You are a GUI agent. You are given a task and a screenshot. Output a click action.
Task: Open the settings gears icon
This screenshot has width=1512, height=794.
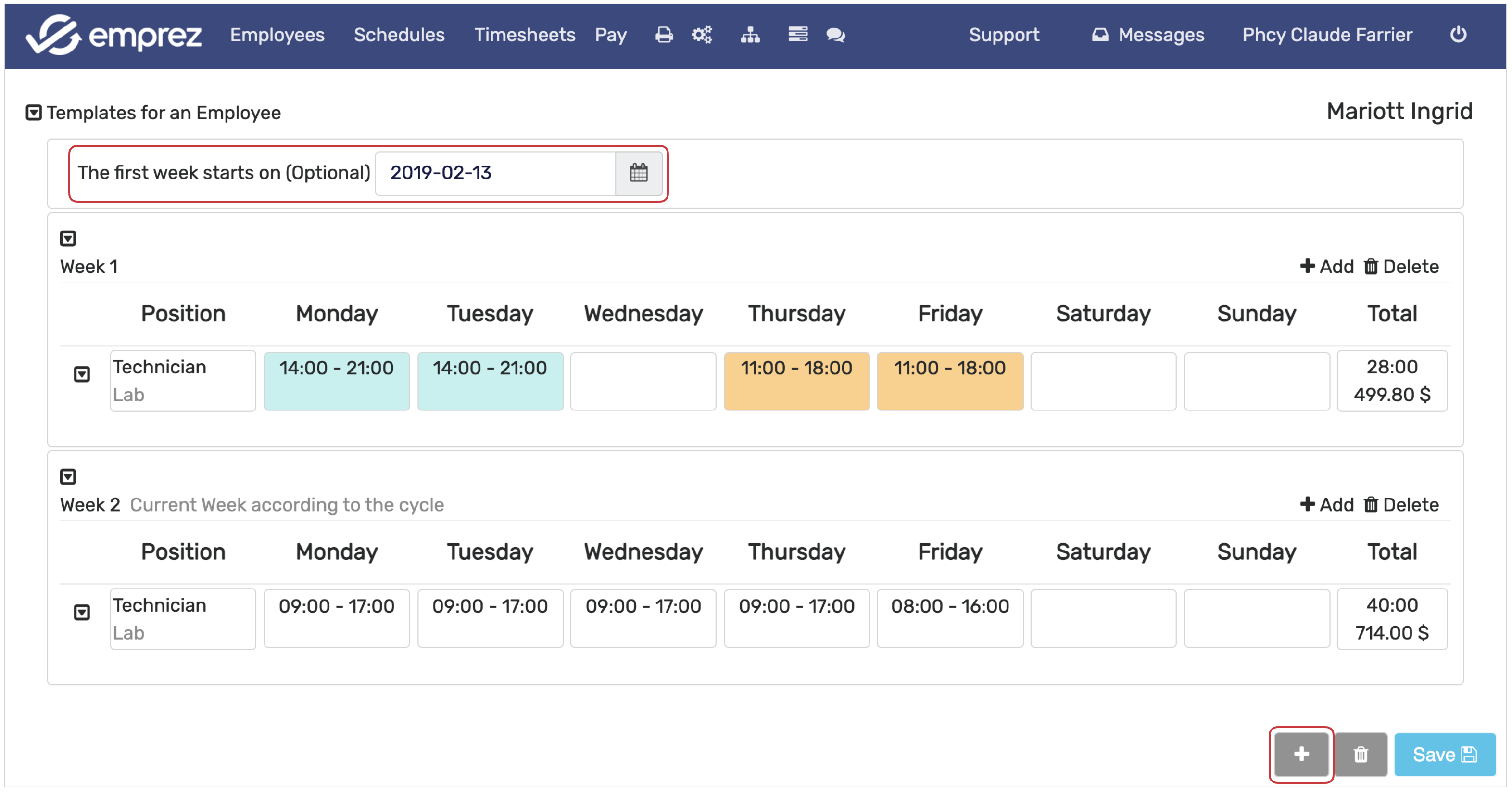coord(701,35)
